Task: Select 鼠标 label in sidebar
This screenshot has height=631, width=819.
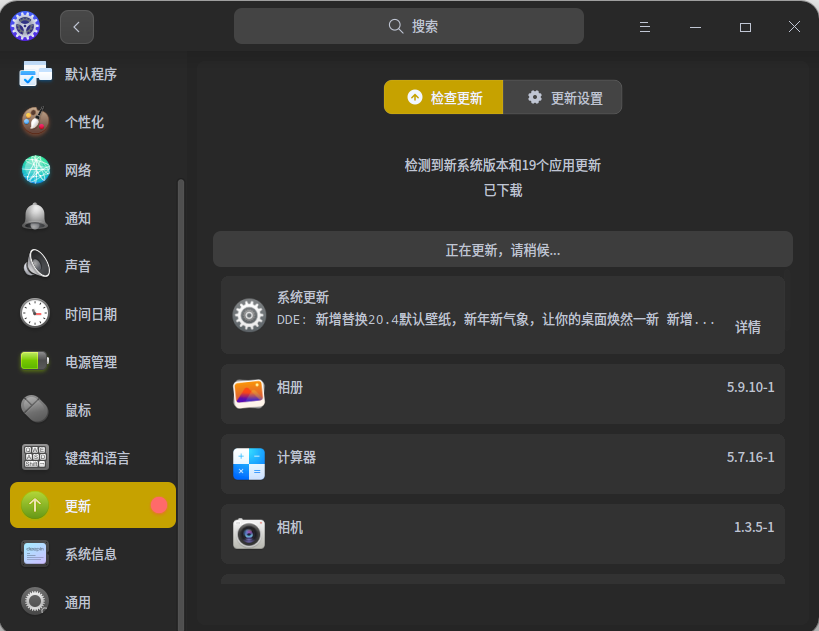Action: pos(78,411)
